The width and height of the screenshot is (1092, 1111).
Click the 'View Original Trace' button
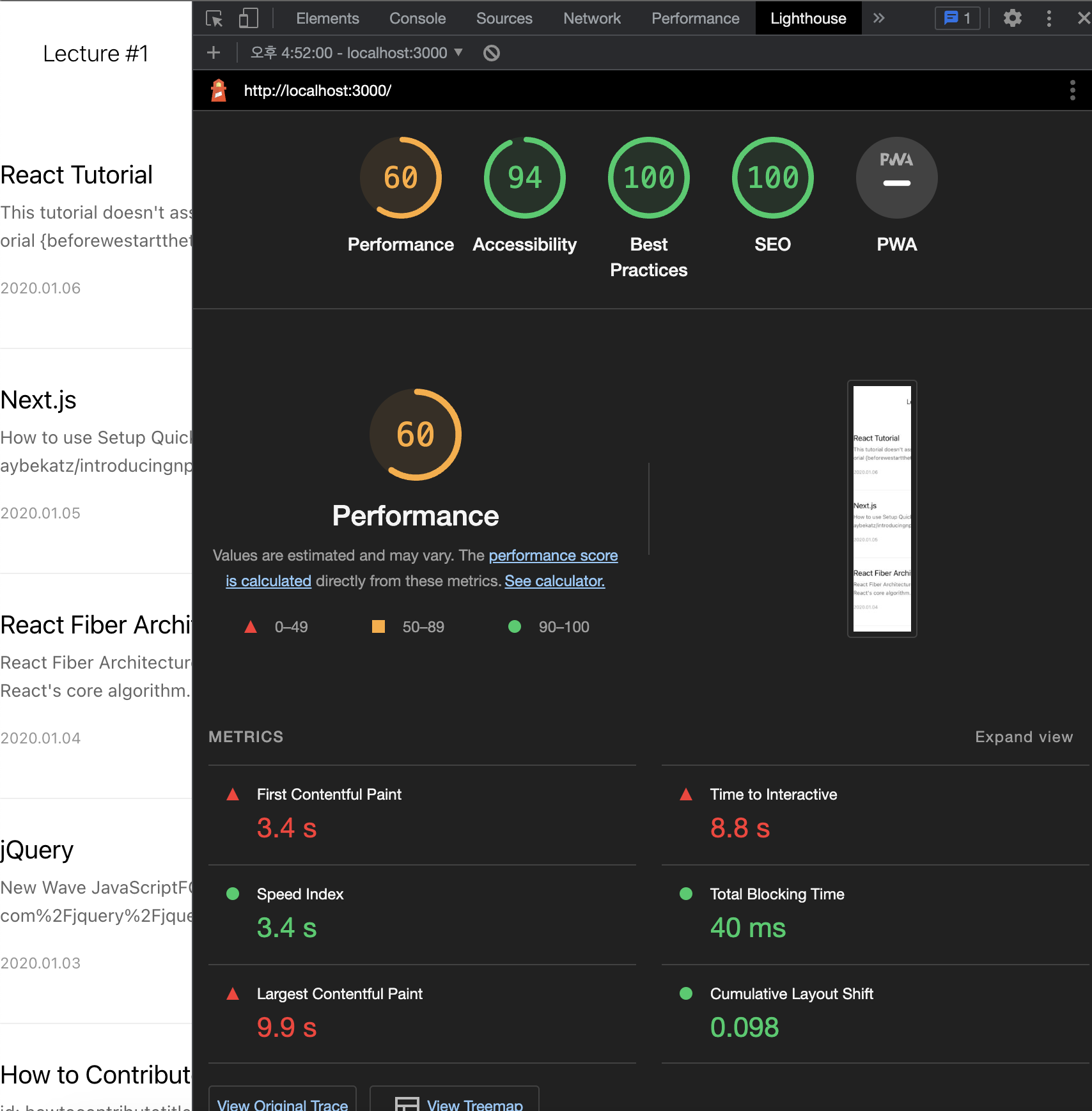pos(283,1100)
